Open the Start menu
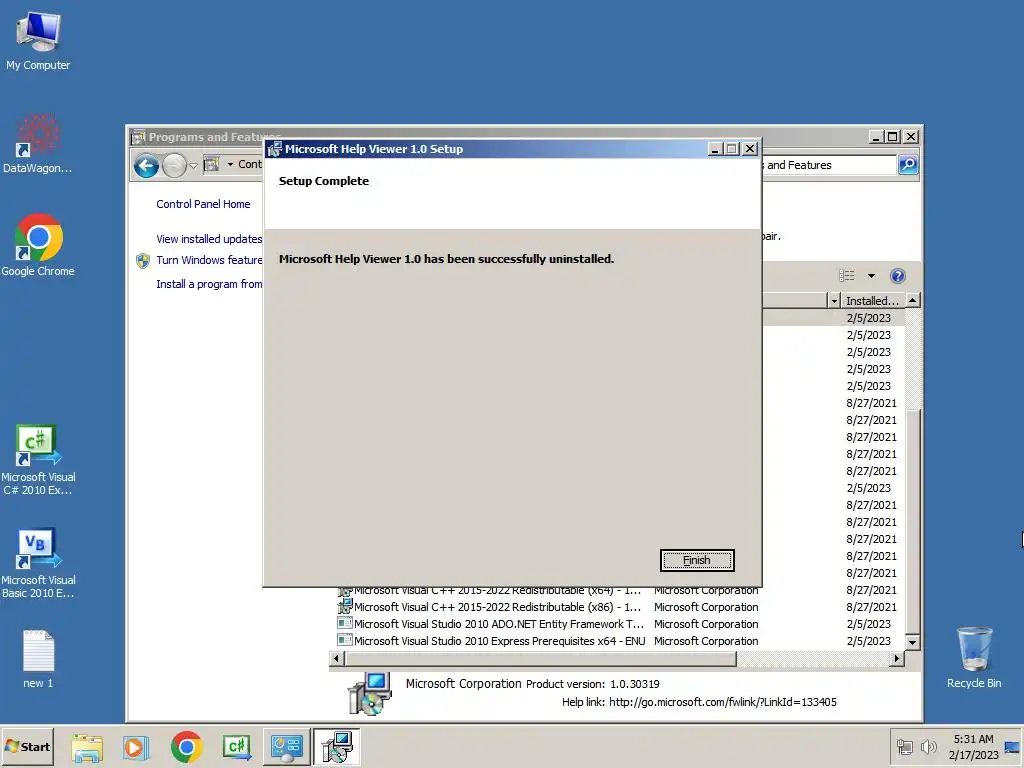Image resolution: width=1024 pixels, height=768 pixels. 27,746
